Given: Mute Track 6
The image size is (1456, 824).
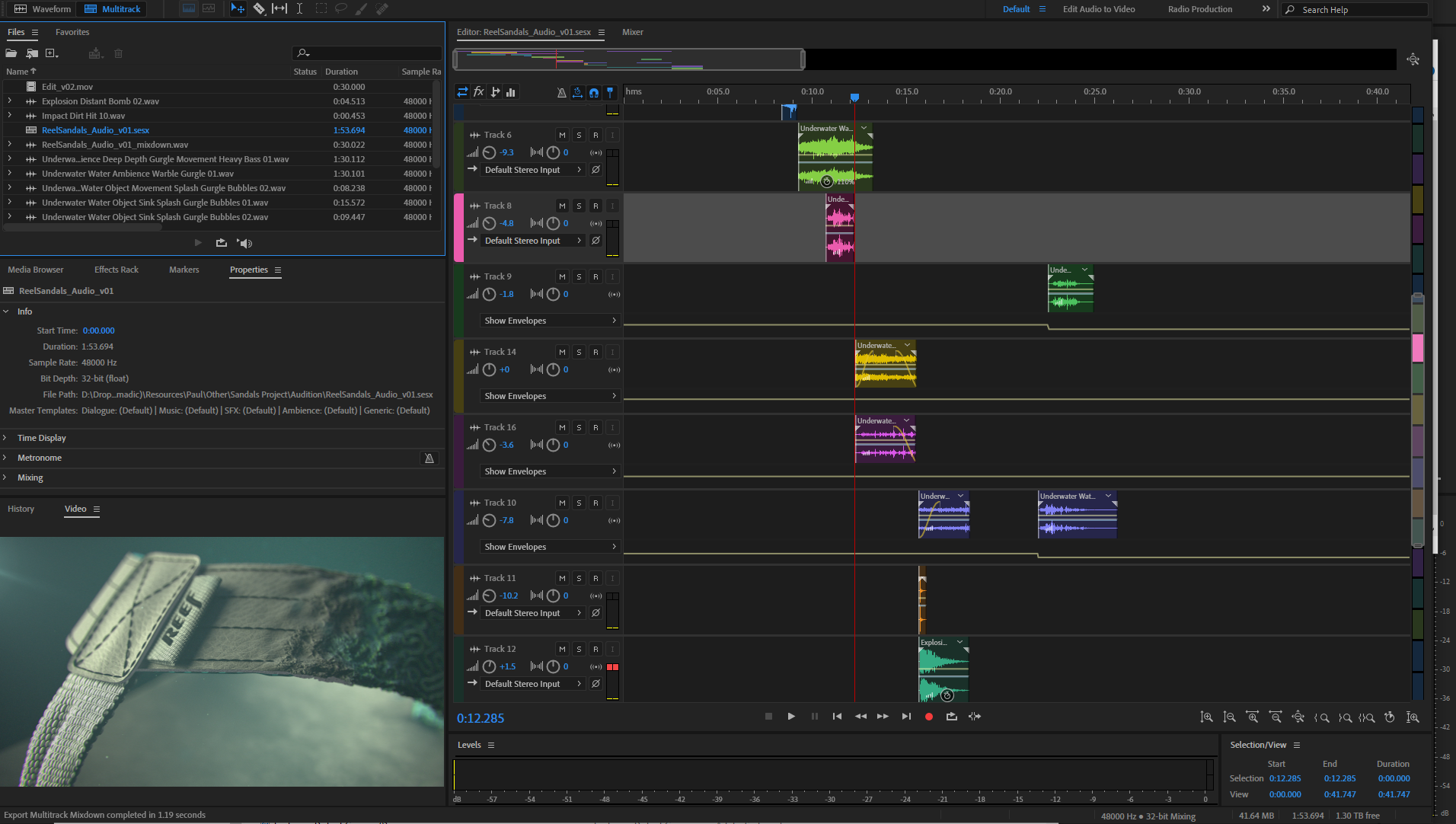Looking at the screenshot, I should click(x=562, y=136).
